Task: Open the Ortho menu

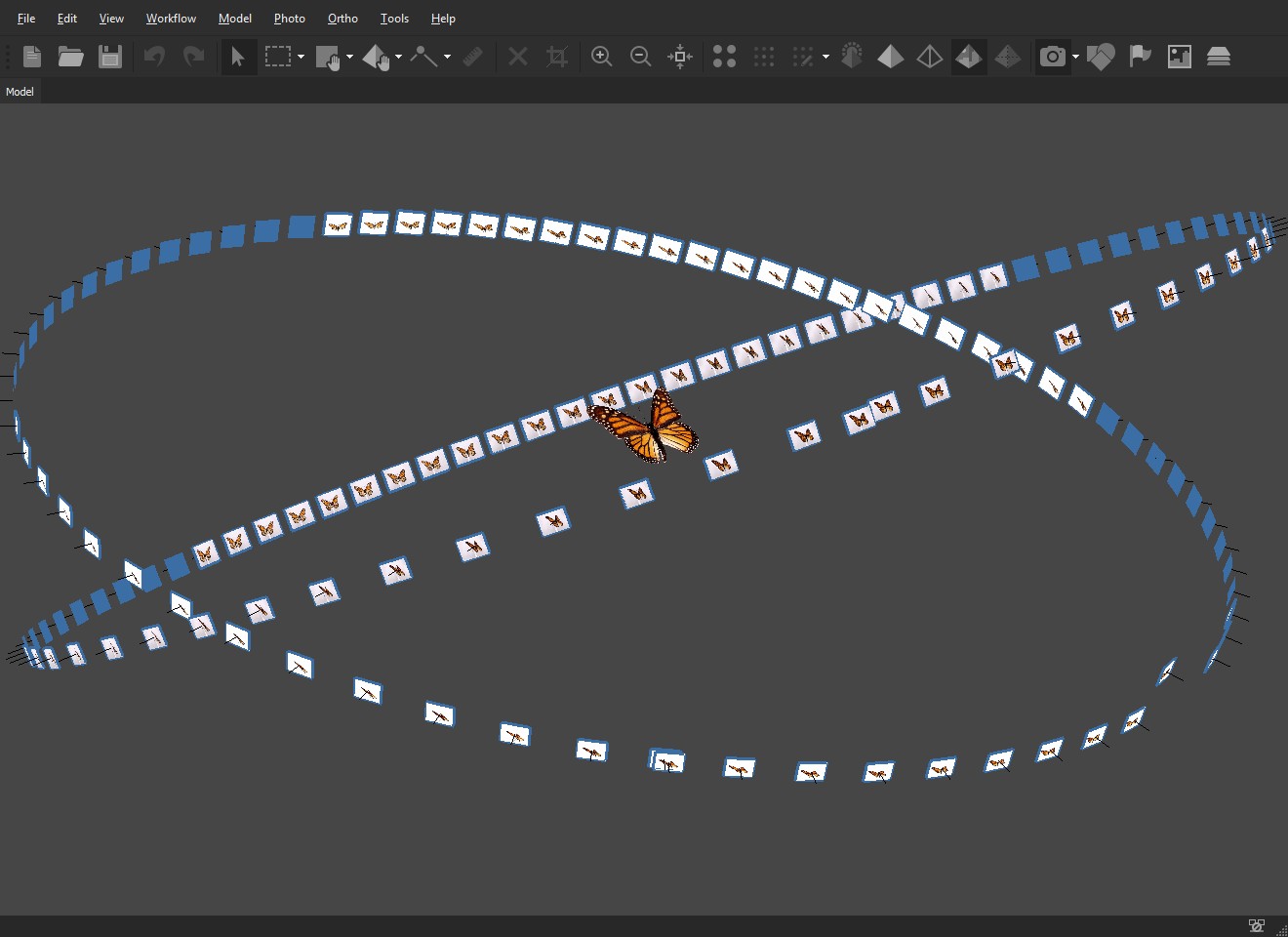Action: [x=342, y=19]
